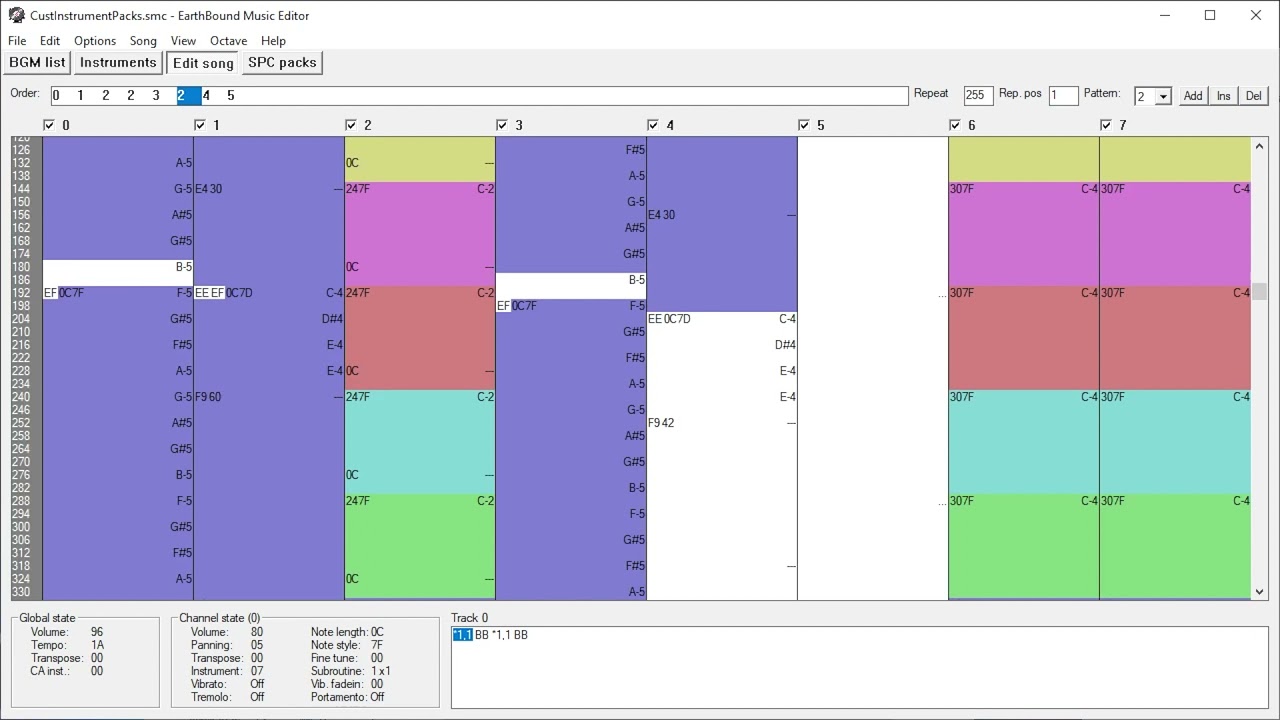Image resolution: width=1280 pixels, height=720 pixels.
Task: Mute channel 4 using its checkbox
Action: tap(653, 125)
